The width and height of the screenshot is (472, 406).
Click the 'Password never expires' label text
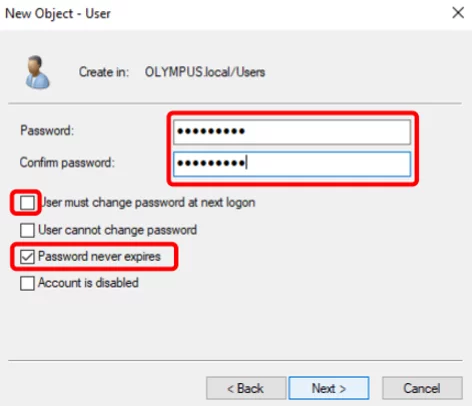click(x=99, y=256)
